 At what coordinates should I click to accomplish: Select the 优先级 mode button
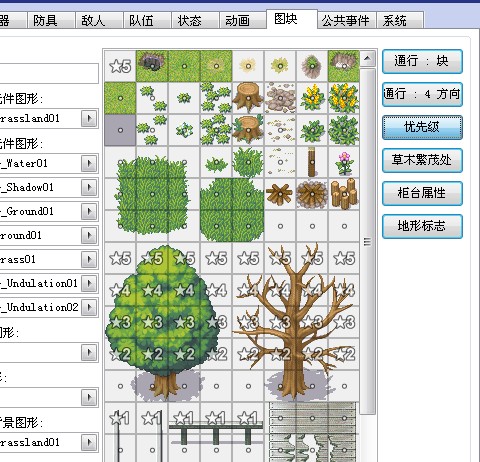point(422,127)
